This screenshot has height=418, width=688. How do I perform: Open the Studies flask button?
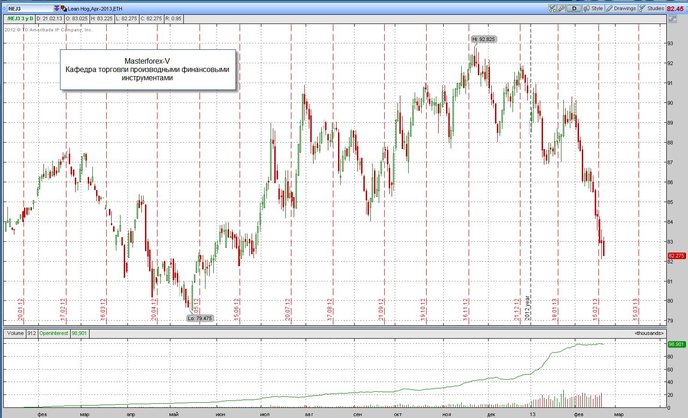(x=651, y=8)
